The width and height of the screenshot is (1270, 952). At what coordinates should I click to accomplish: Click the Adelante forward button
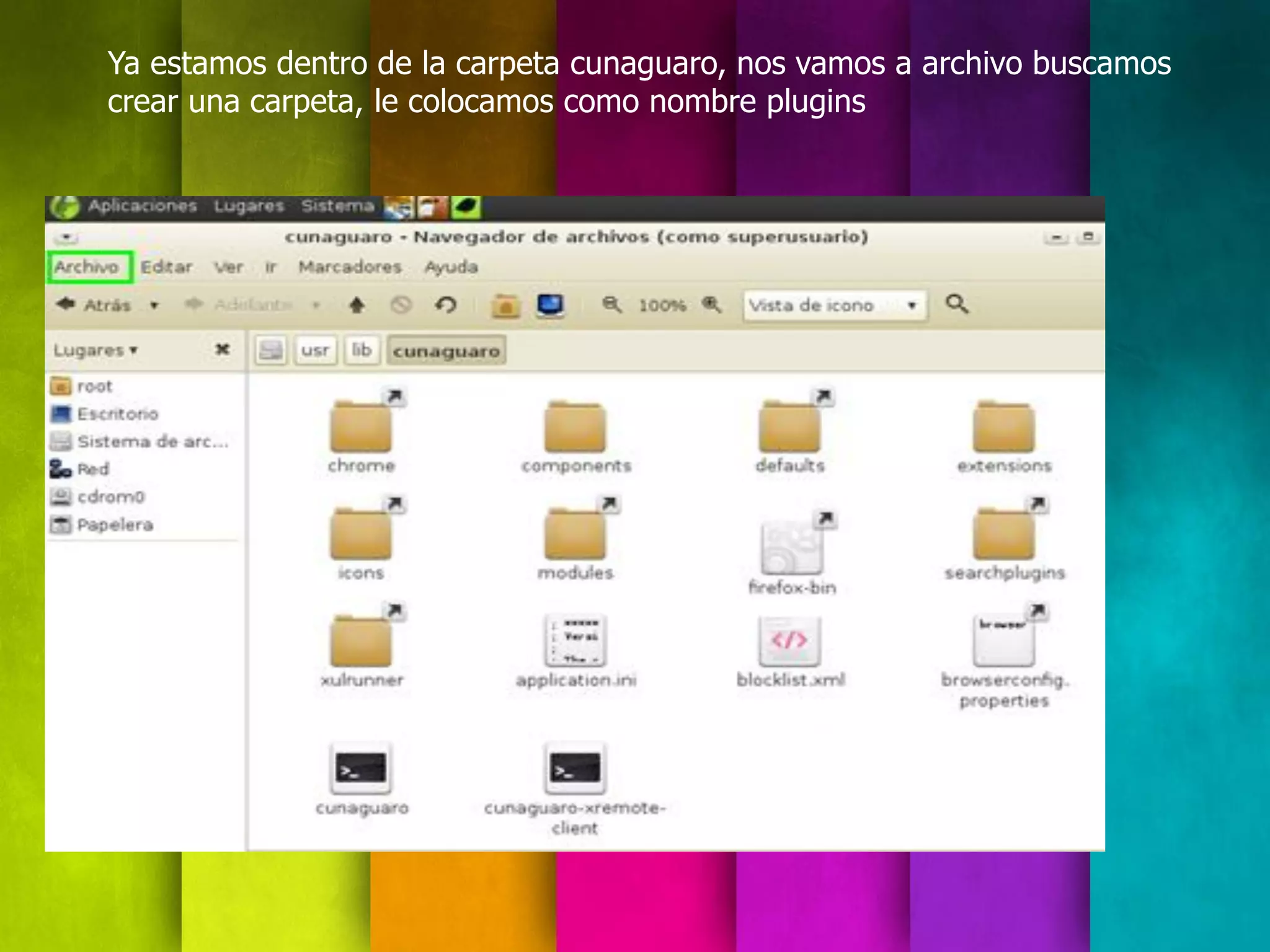tap(239, 305)
